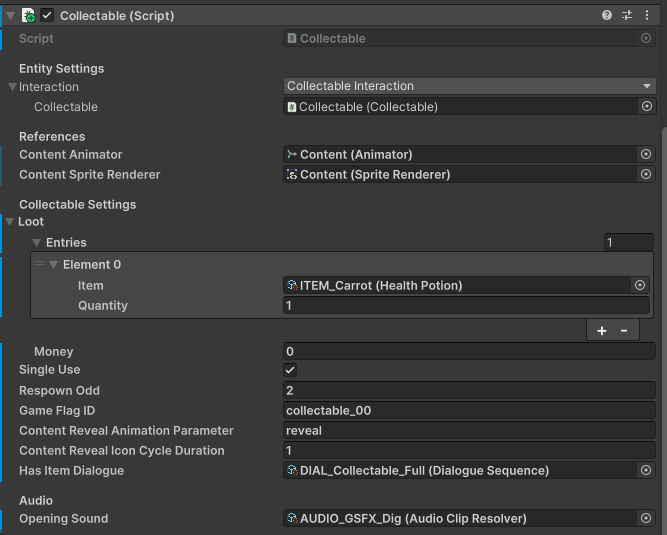Click Content Reveal Animation Parameter field
Viewport: 667px width, 535px height.
(x=469, y=430)
